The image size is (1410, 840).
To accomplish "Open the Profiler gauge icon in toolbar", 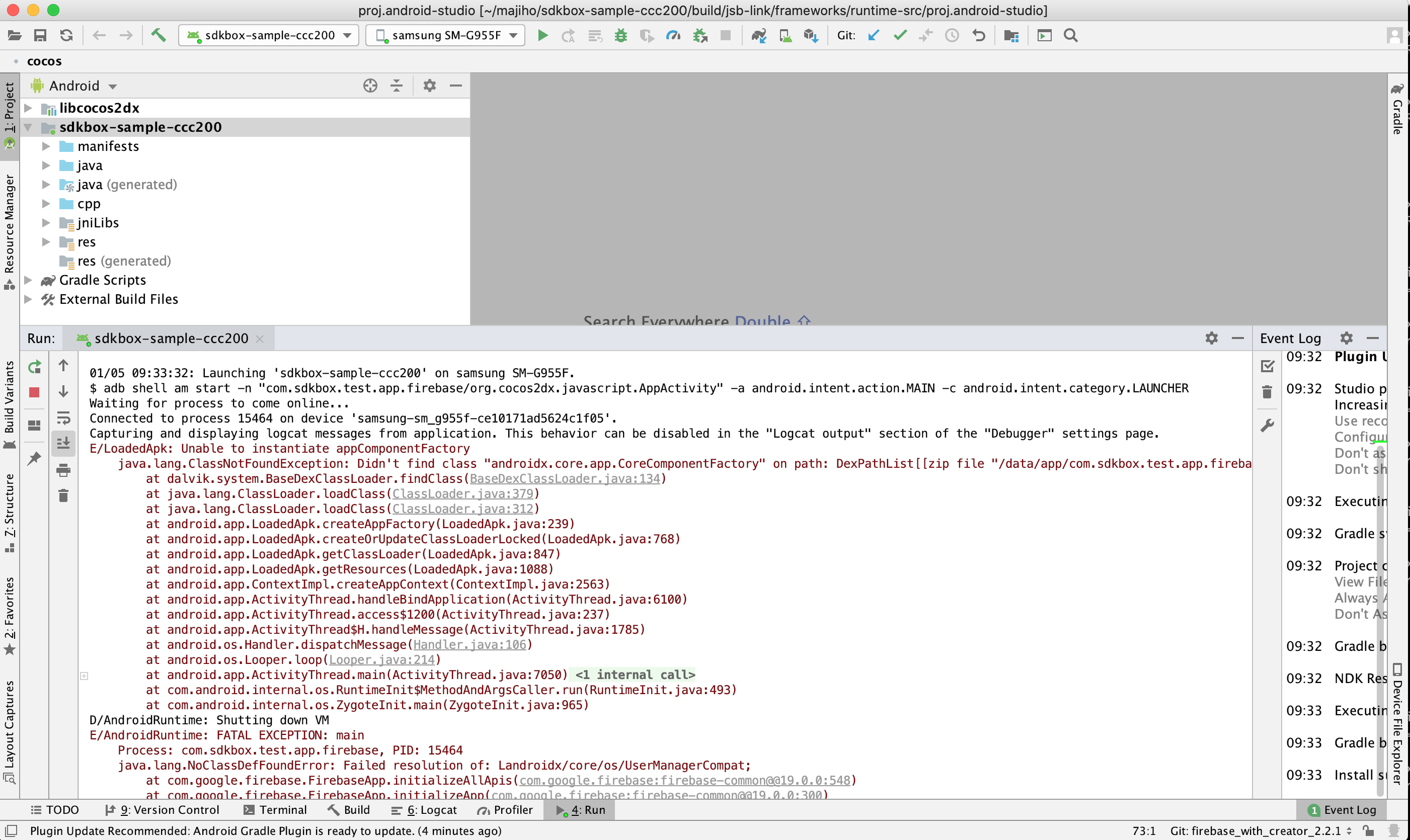I will [x=673, y=36].
